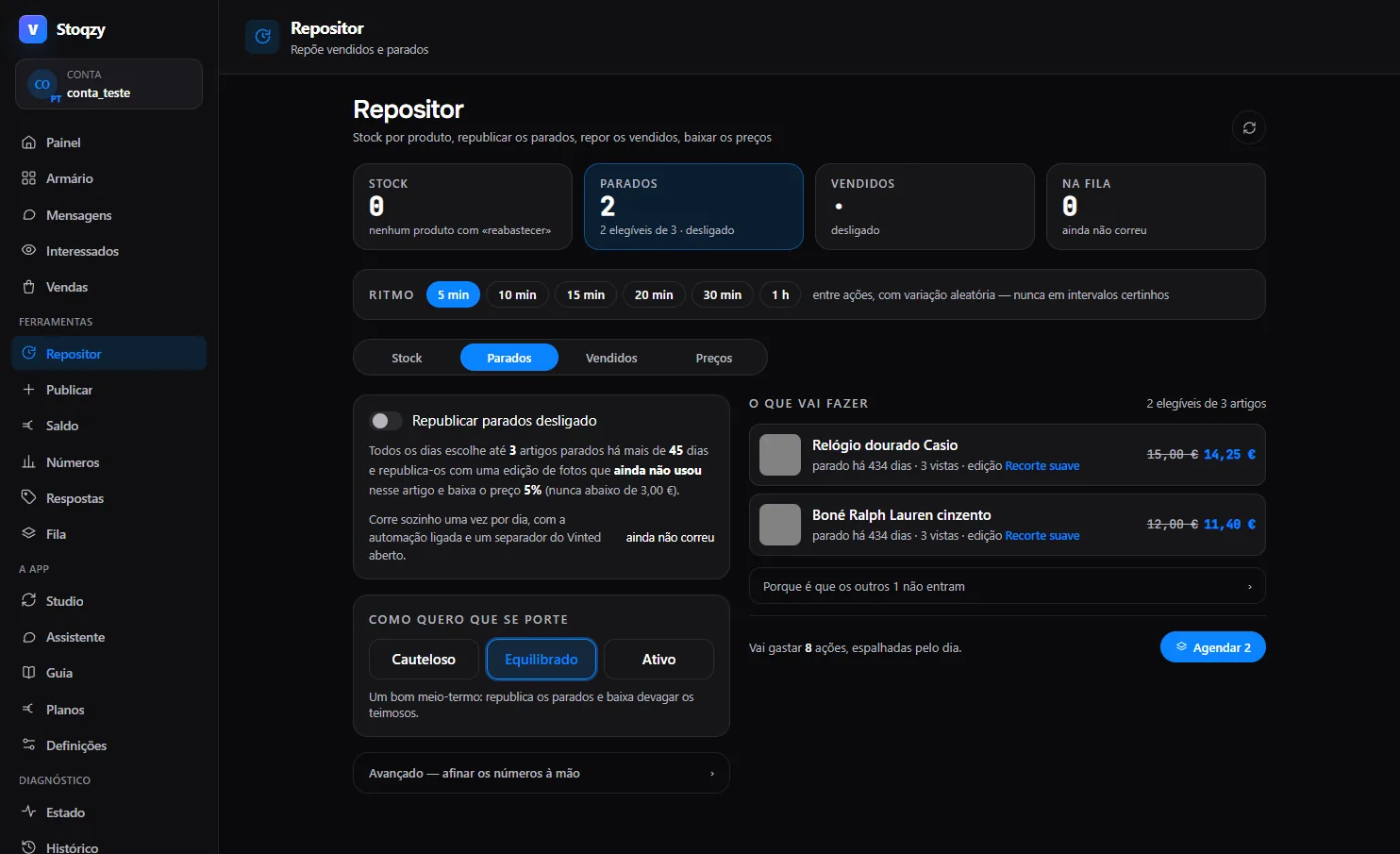The image size is (1400, 854).
Task: Open the Recorte suave link for Boné Ralph Lauren
Action: coord(1042,536)
